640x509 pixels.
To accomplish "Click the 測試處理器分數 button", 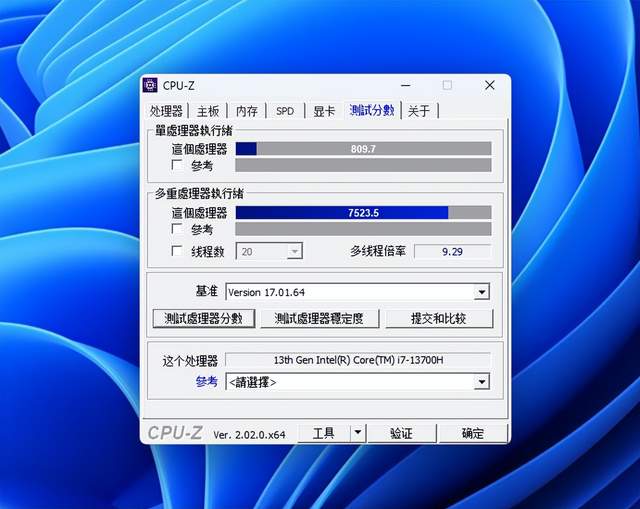I will click(204, 318).
